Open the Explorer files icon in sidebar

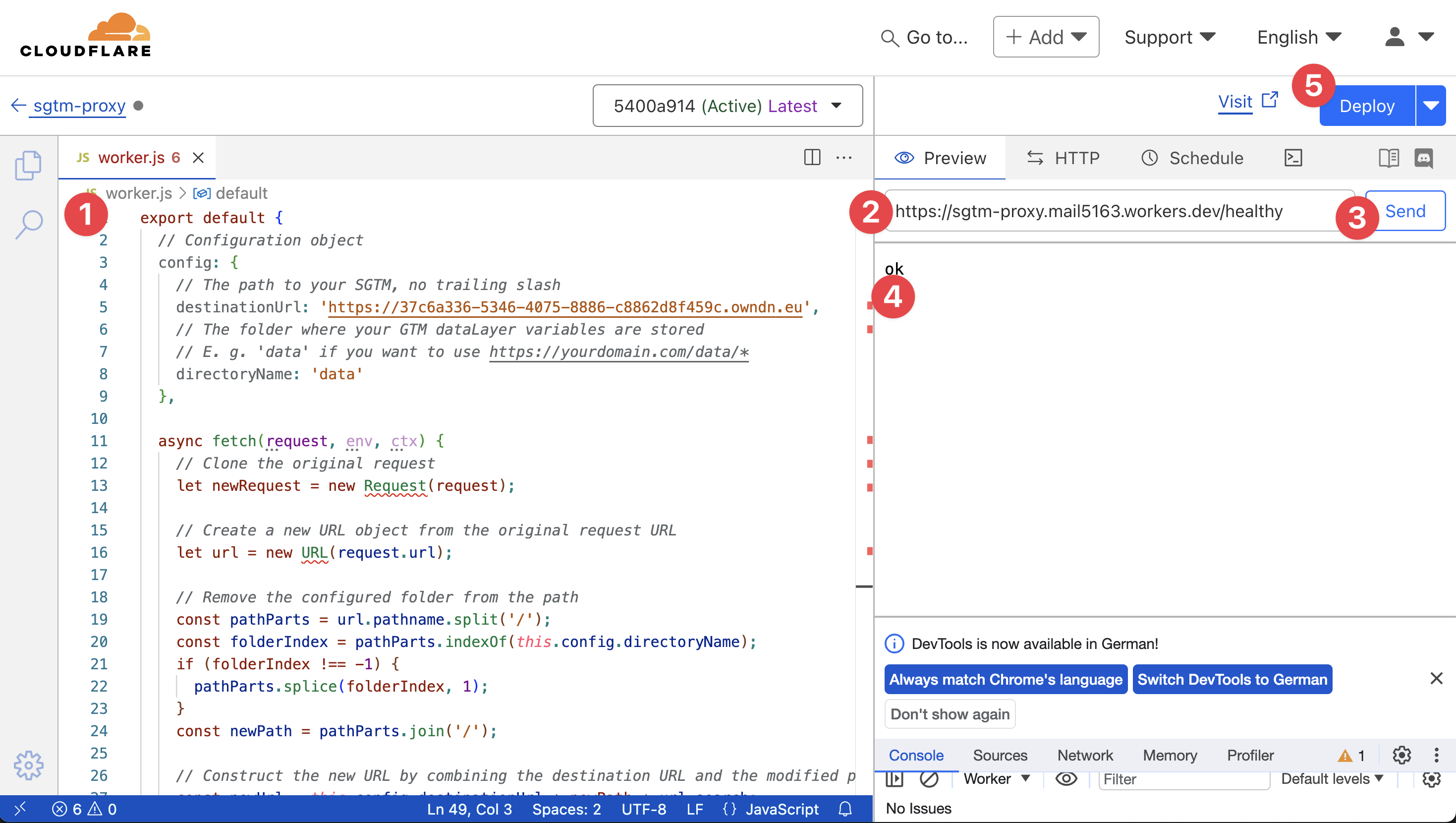[28, 165]
